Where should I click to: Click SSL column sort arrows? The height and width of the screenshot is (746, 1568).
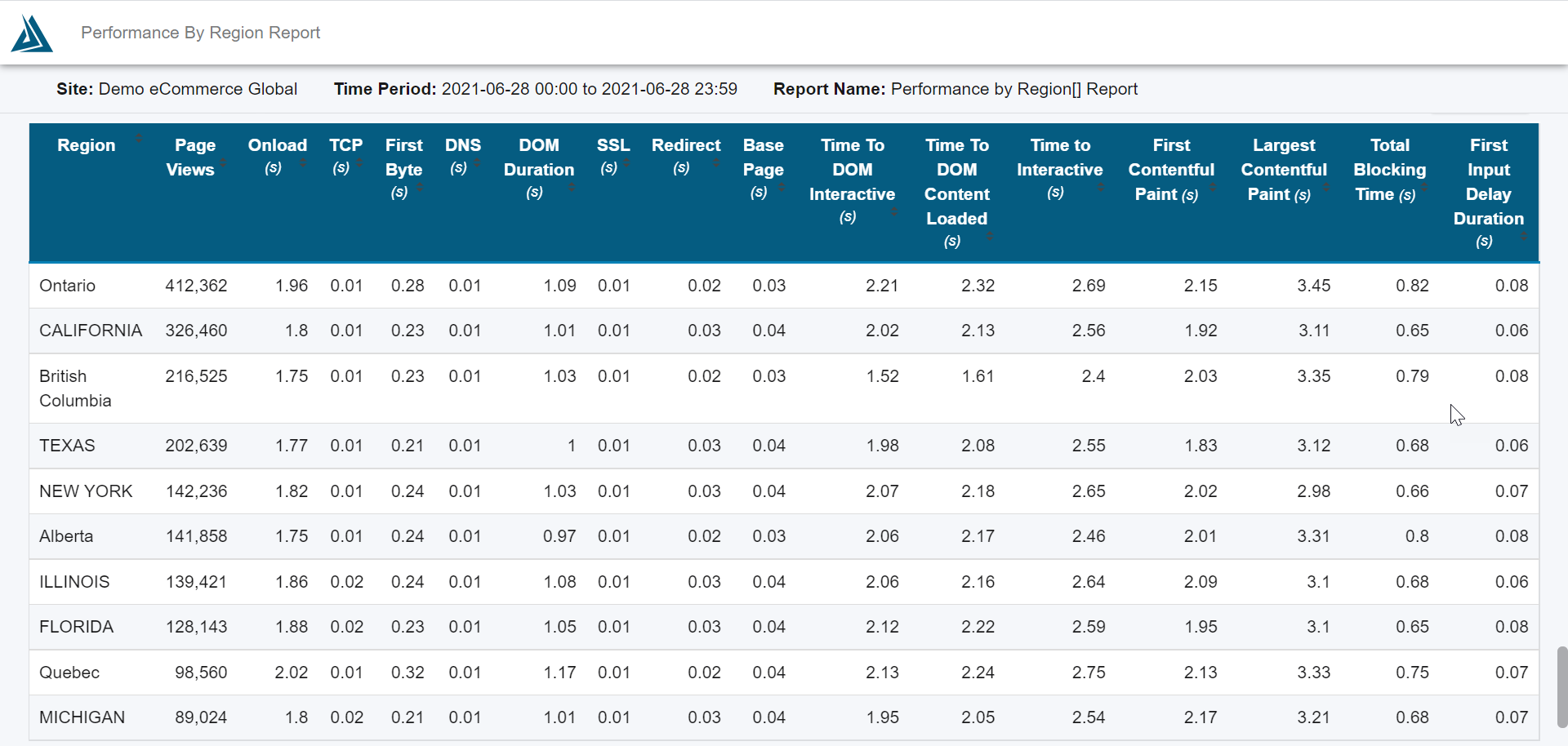626,163
